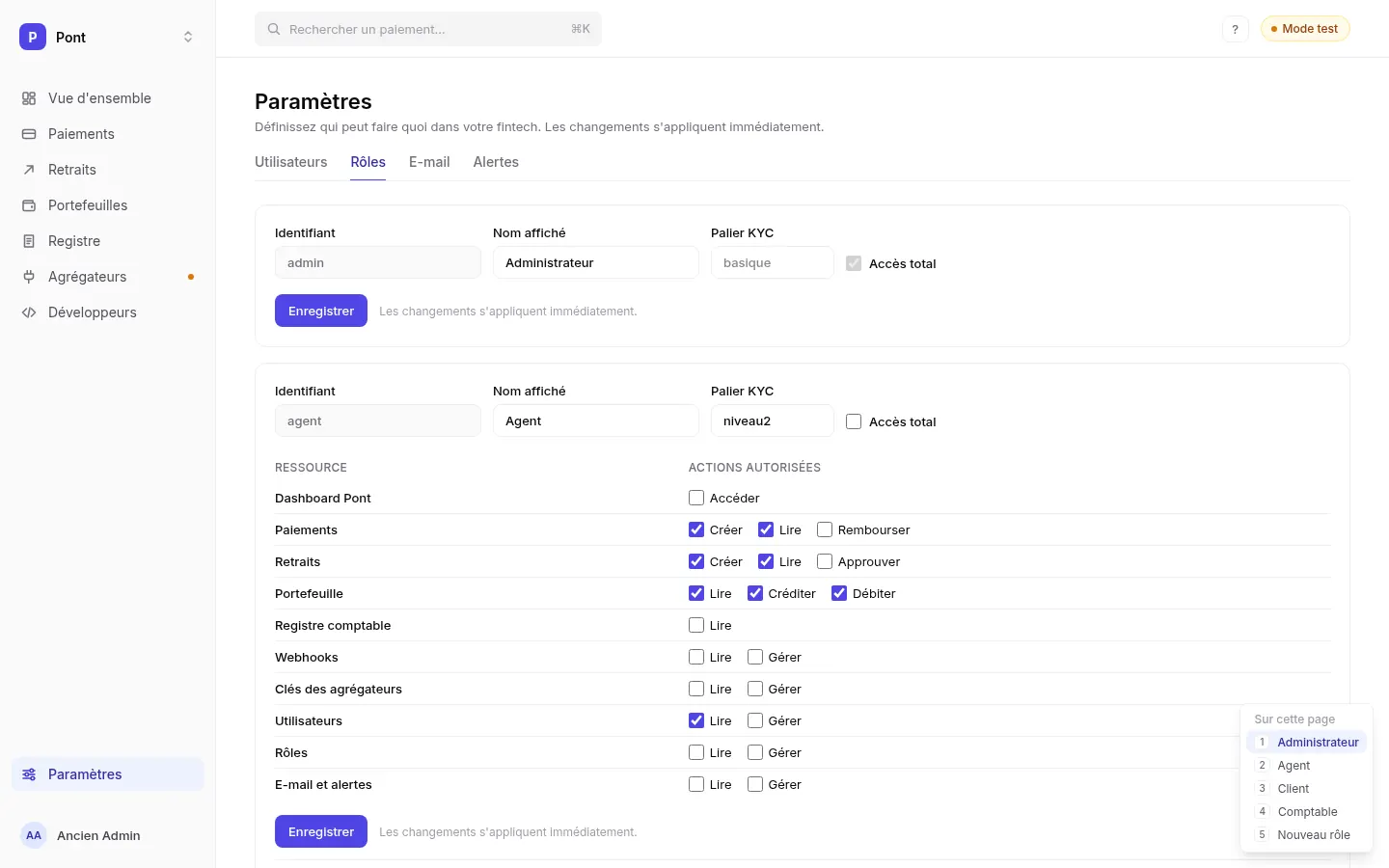1389x868 pixels.
Task: Open Vue d'ensemble dashboard icon
Action: (29, 98)
